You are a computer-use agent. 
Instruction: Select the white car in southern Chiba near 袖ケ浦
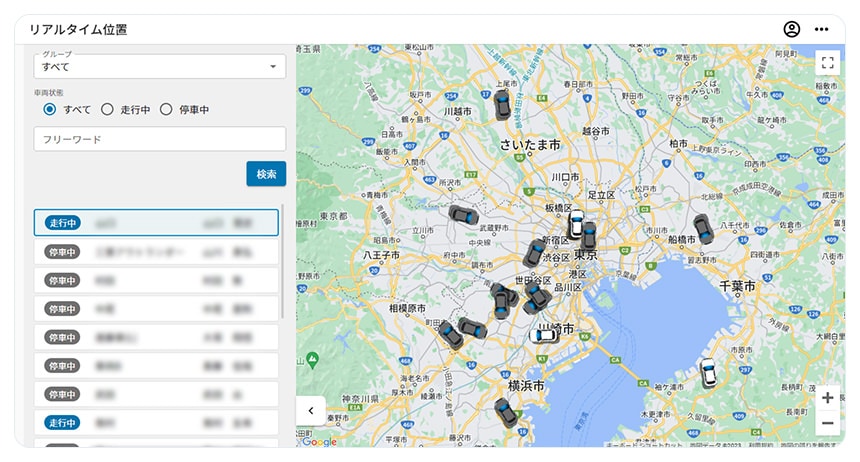click(708, 373)
